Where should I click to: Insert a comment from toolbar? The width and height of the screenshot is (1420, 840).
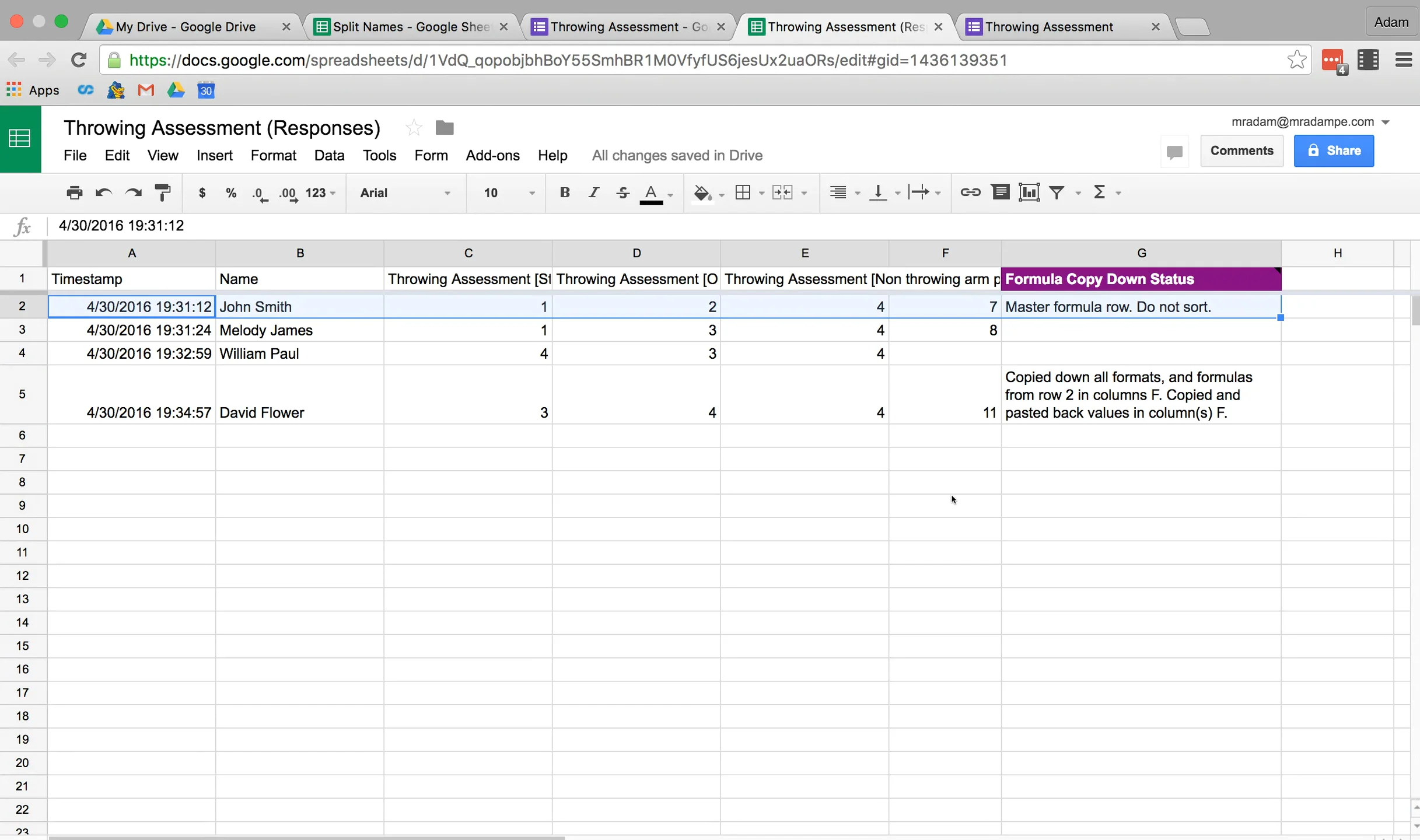1000,192
